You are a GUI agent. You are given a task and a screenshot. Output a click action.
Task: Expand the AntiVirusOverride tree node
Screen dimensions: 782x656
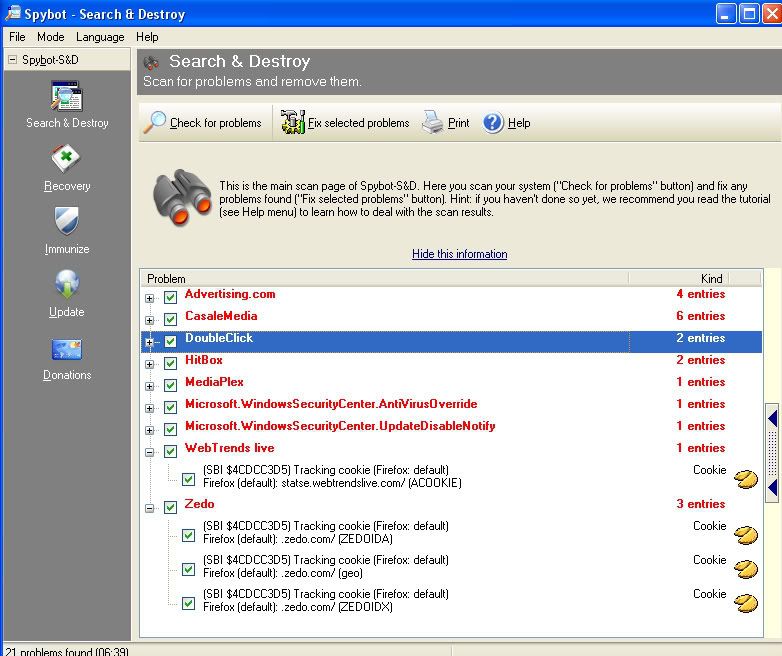tap(149, 408)
